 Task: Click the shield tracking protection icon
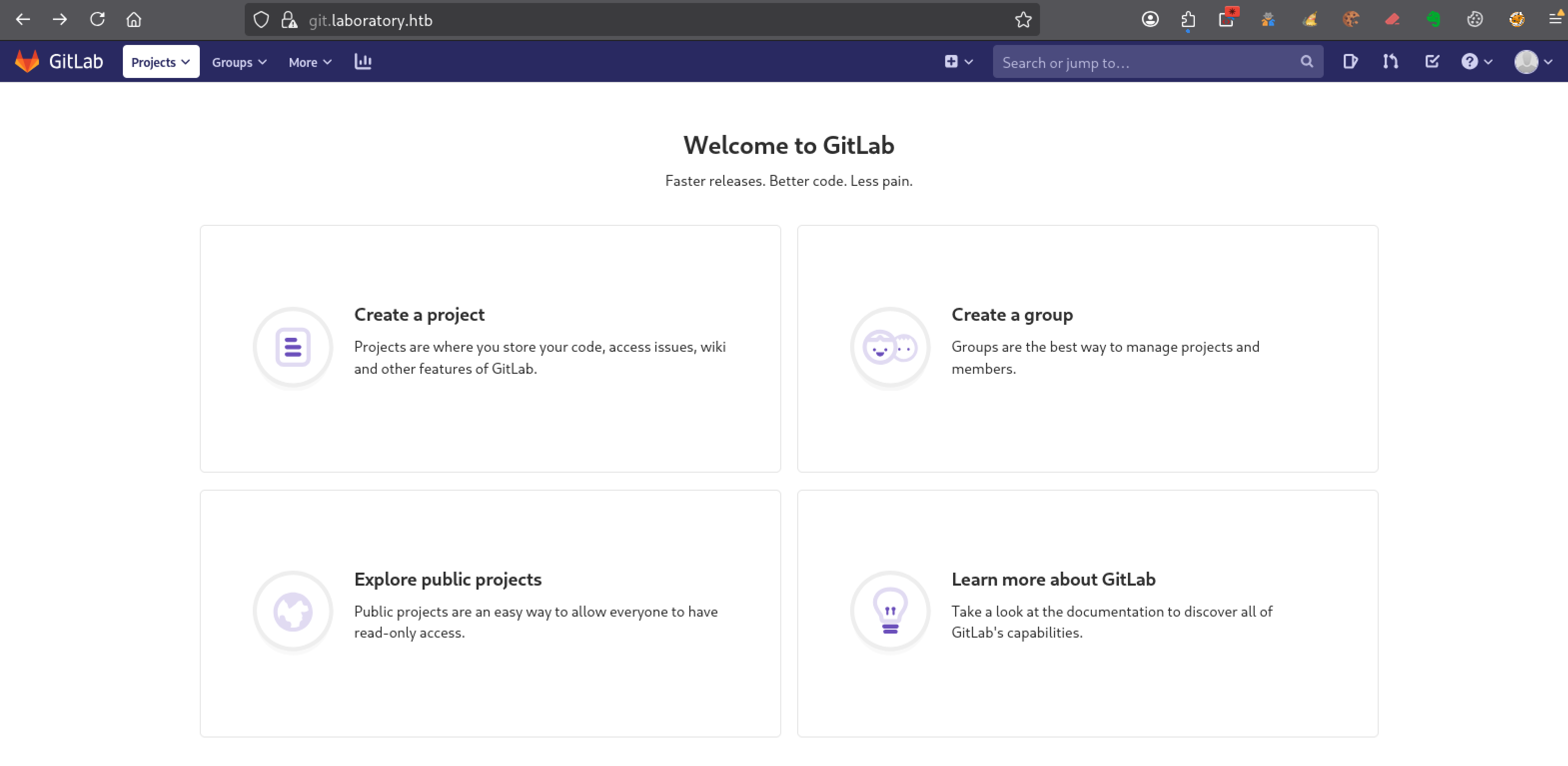pos(261,20)
